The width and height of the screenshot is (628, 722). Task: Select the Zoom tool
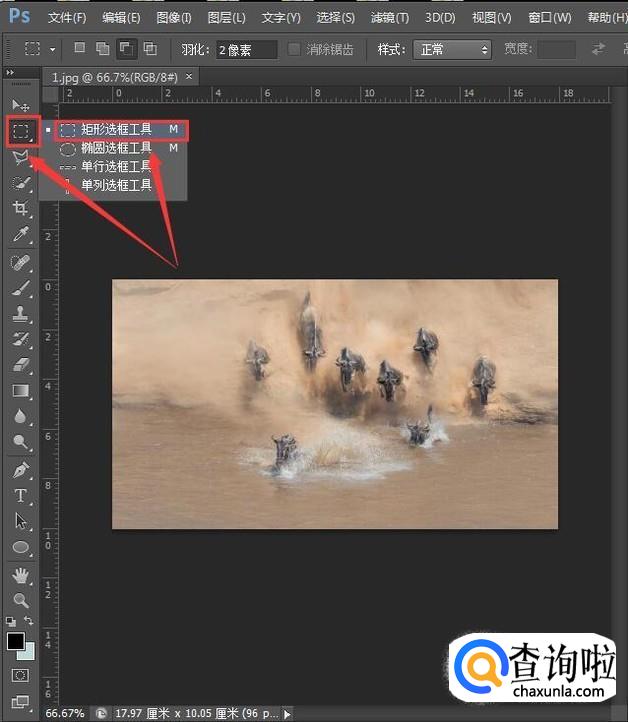pyautogui.click(x=21, y=600)
